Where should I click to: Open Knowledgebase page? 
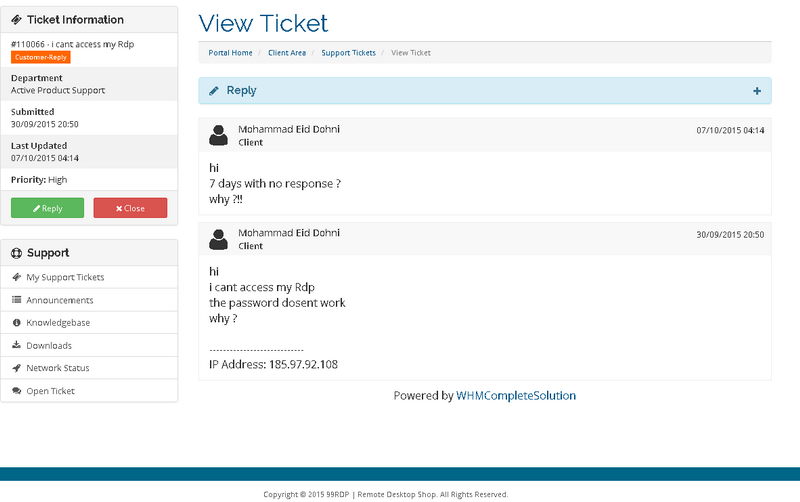point(89,322)
